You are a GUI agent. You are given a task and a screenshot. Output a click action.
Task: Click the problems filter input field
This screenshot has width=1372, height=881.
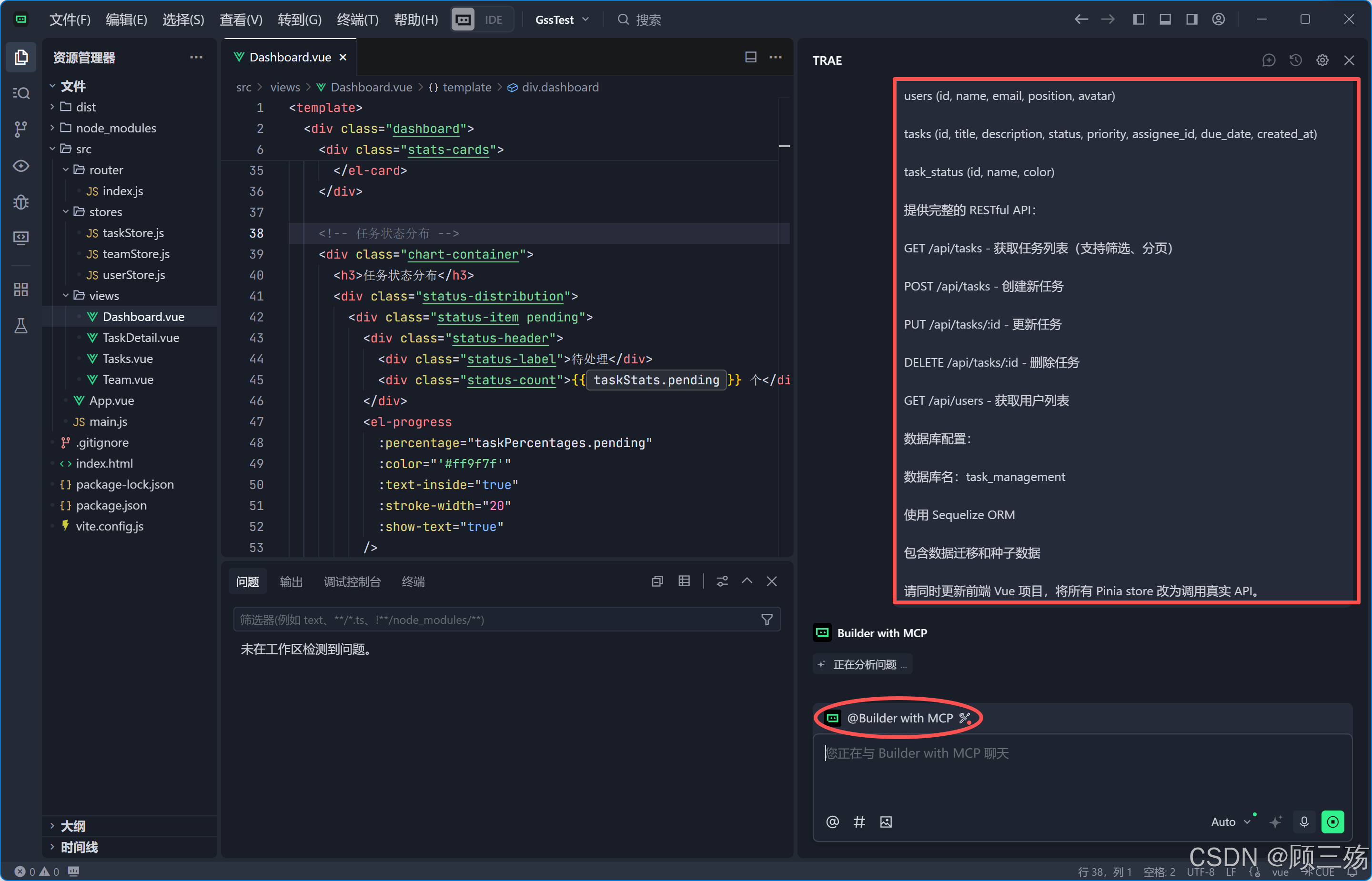[495, 620]
